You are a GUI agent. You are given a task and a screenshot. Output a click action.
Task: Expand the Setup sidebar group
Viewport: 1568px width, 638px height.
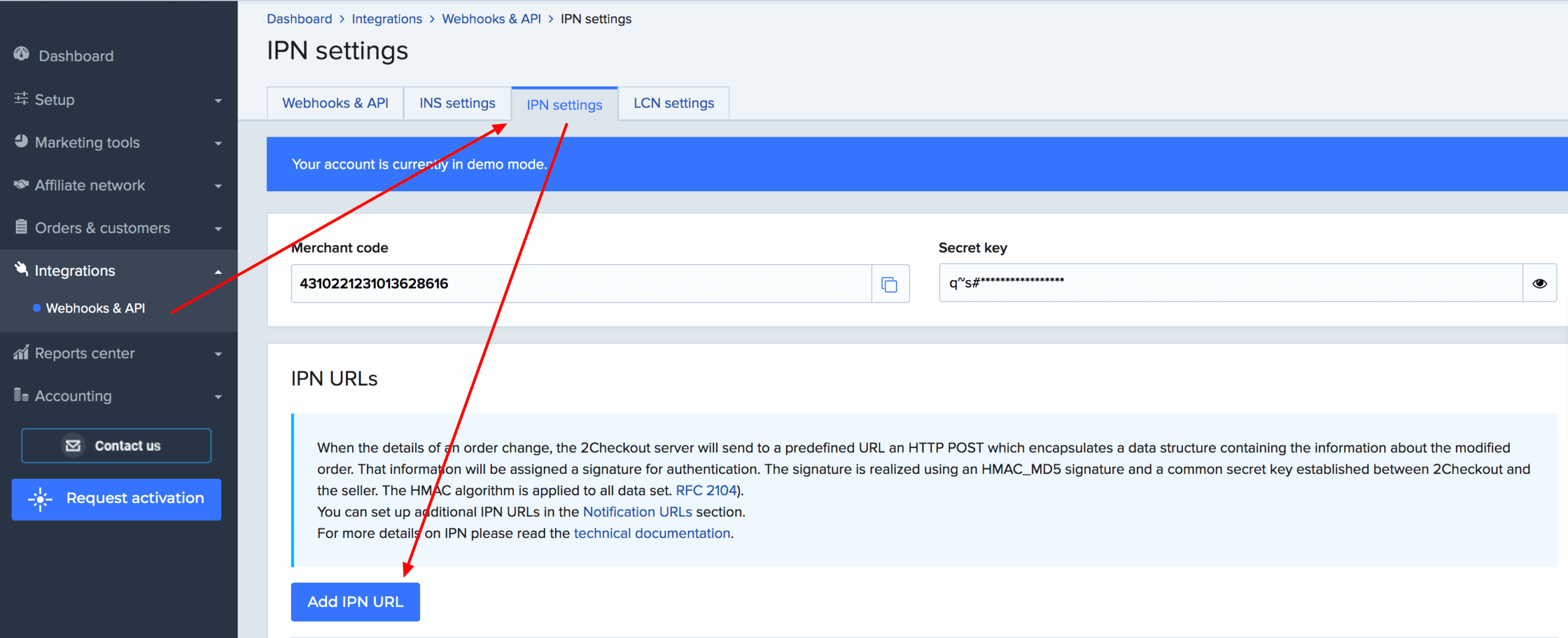pyautogui.click(x=218, y=99)
